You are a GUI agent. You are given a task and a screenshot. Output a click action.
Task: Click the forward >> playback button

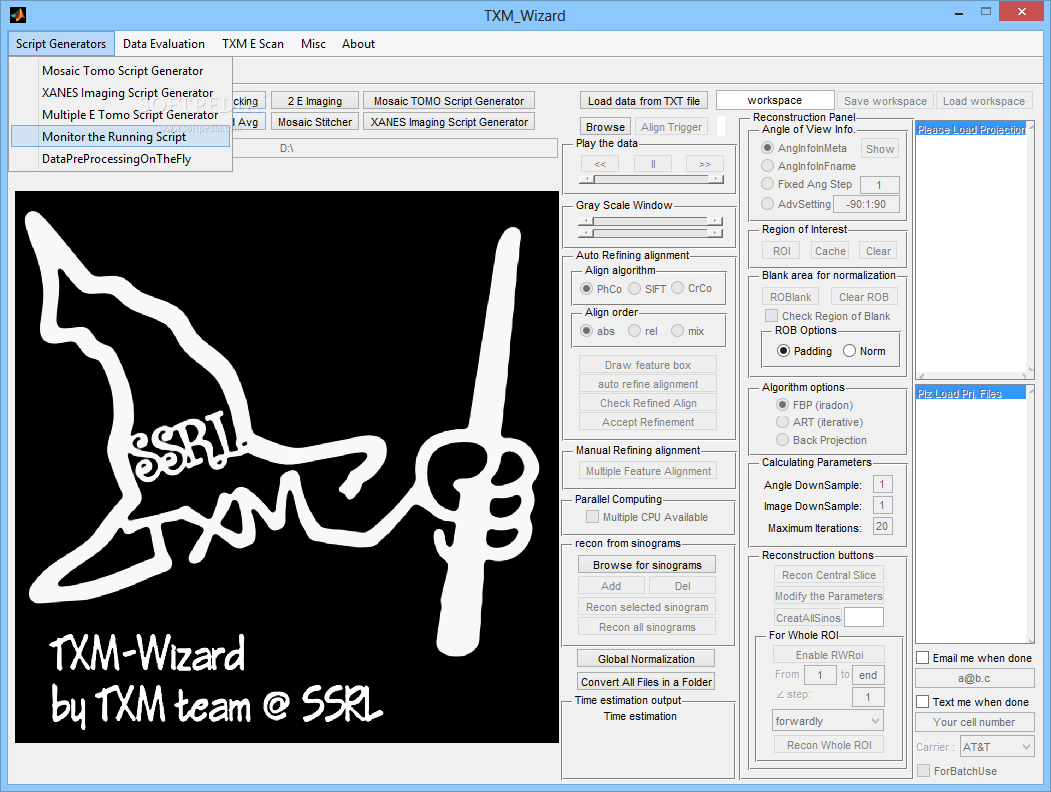point(704,163)
